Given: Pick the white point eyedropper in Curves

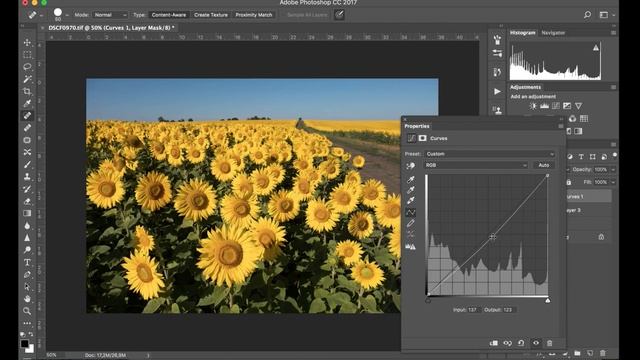Looking at the screenshot, I should pos(411,200).
